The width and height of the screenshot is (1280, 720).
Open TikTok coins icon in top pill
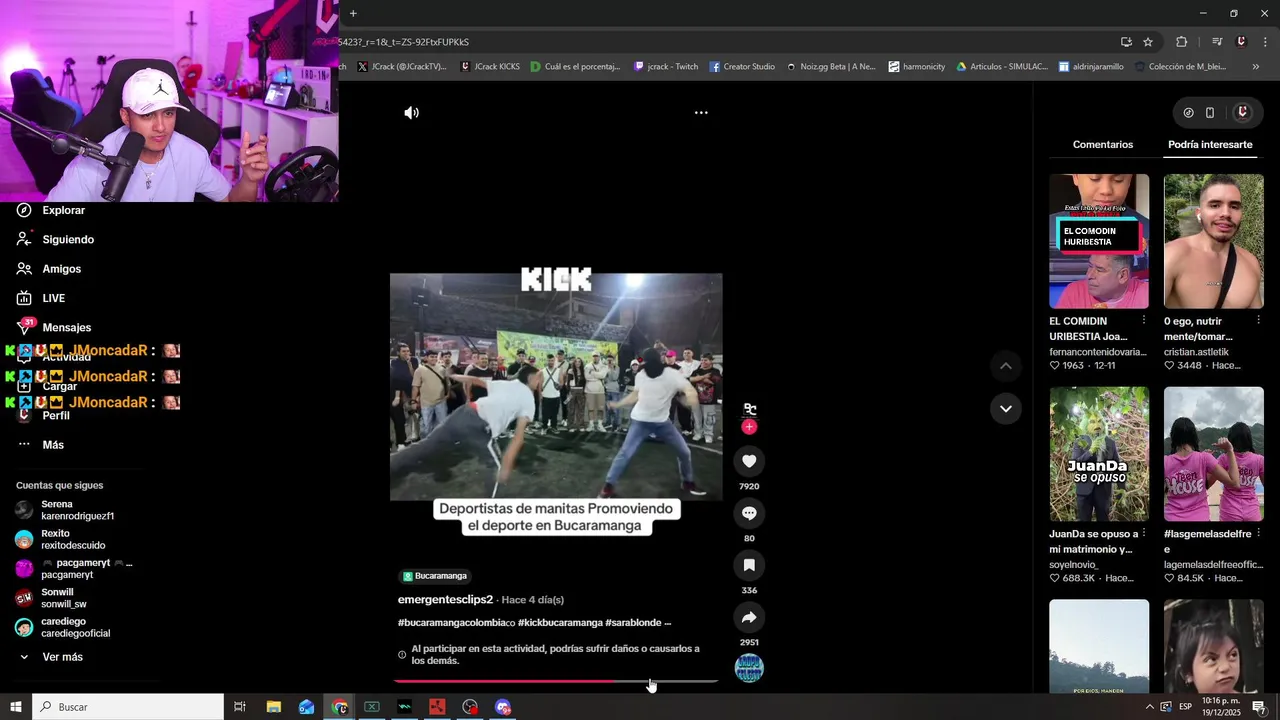(x=1188, y=113)
